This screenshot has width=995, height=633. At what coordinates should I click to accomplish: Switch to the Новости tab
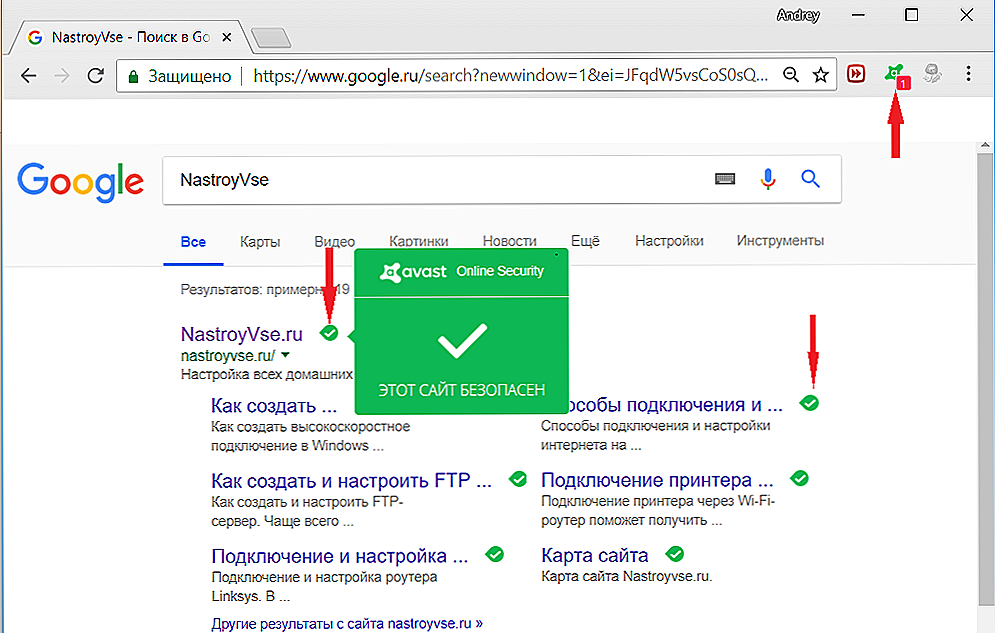(x=510, y=241)
